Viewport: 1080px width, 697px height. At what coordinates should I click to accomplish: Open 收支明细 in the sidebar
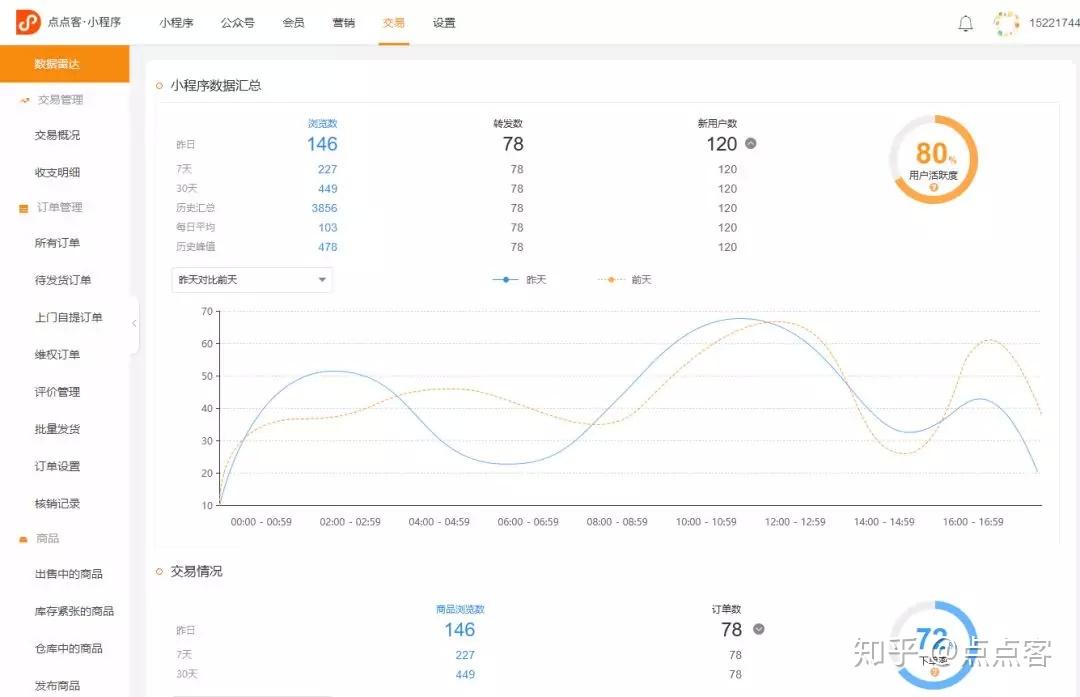pyautogui.click(x=57, y=172)
